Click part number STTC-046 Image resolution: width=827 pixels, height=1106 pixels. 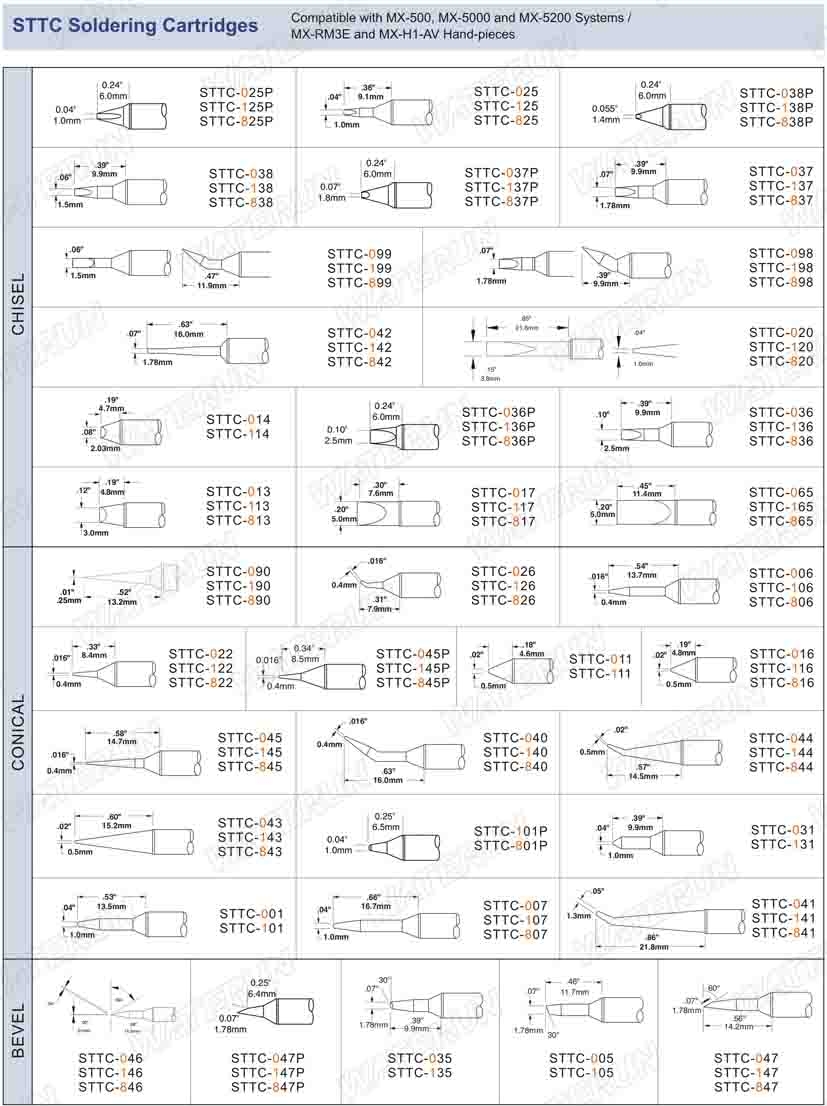(x=110, y=1058)
